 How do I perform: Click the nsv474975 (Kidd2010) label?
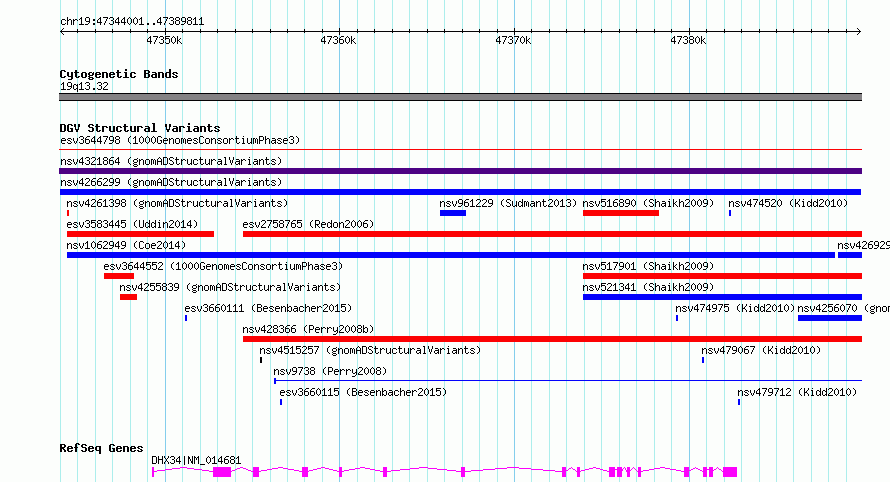click(735, 308)
